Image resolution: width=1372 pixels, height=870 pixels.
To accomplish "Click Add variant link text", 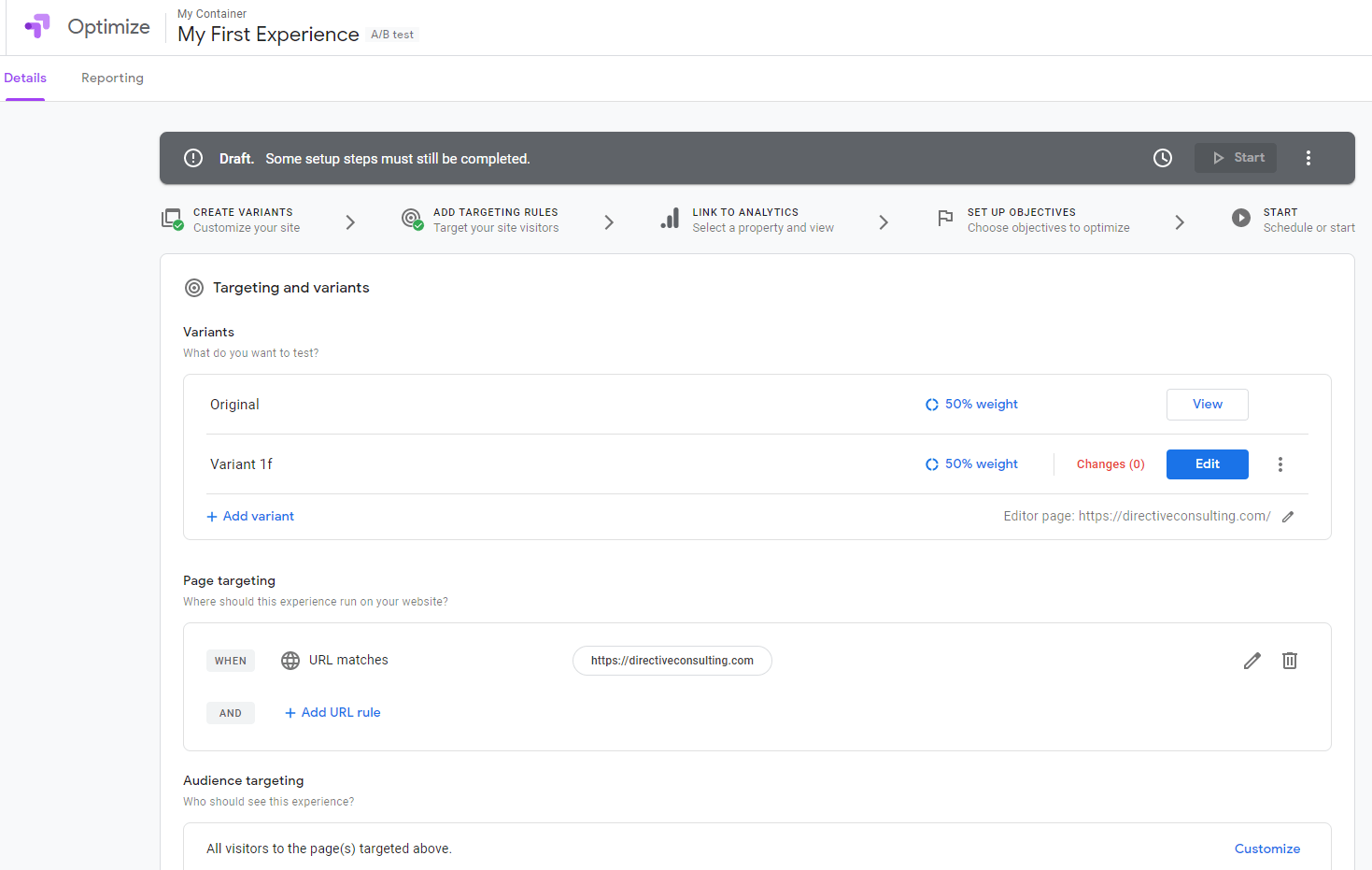I will 259,516.
